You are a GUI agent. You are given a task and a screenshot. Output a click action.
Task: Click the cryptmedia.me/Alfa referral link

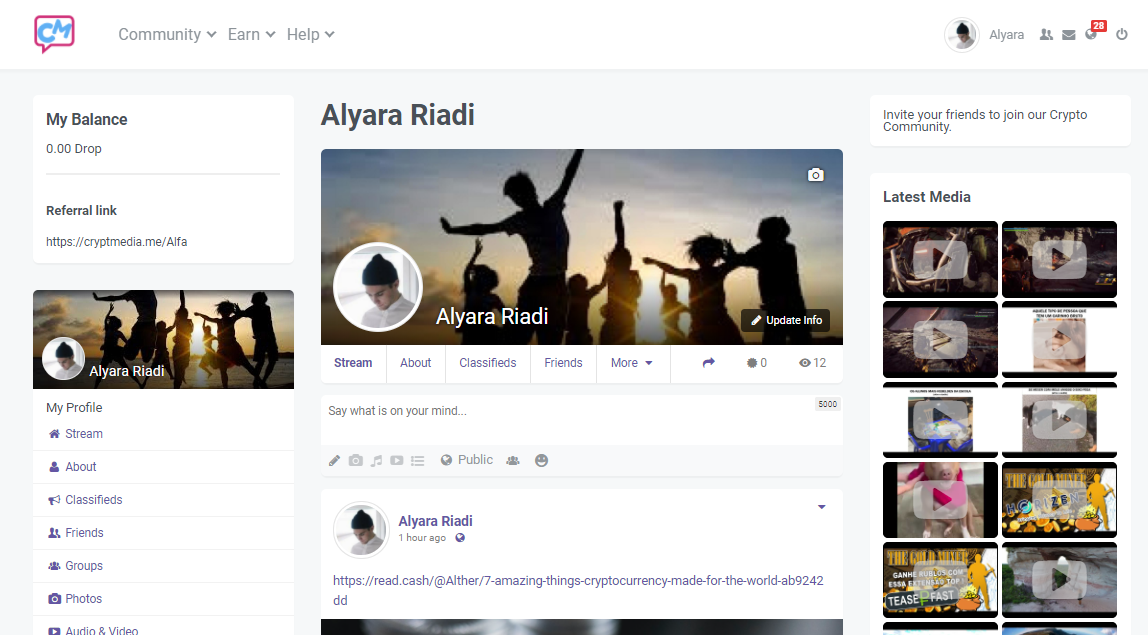click(116, 242)
